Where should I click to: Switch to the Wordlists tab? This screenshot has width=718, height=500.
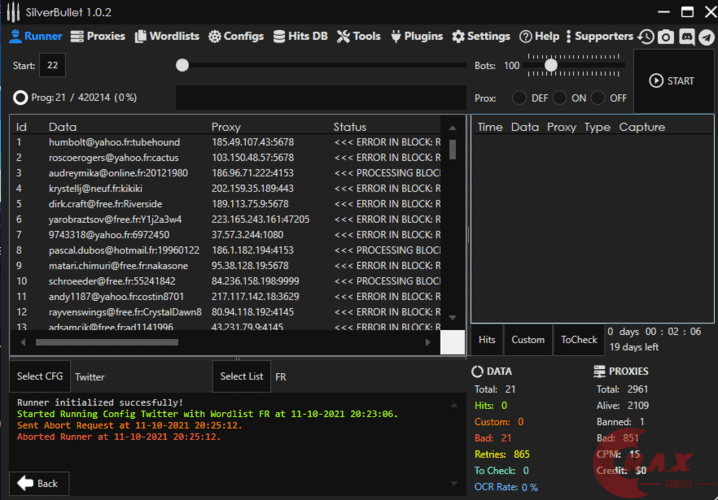[x=166, y=36]
